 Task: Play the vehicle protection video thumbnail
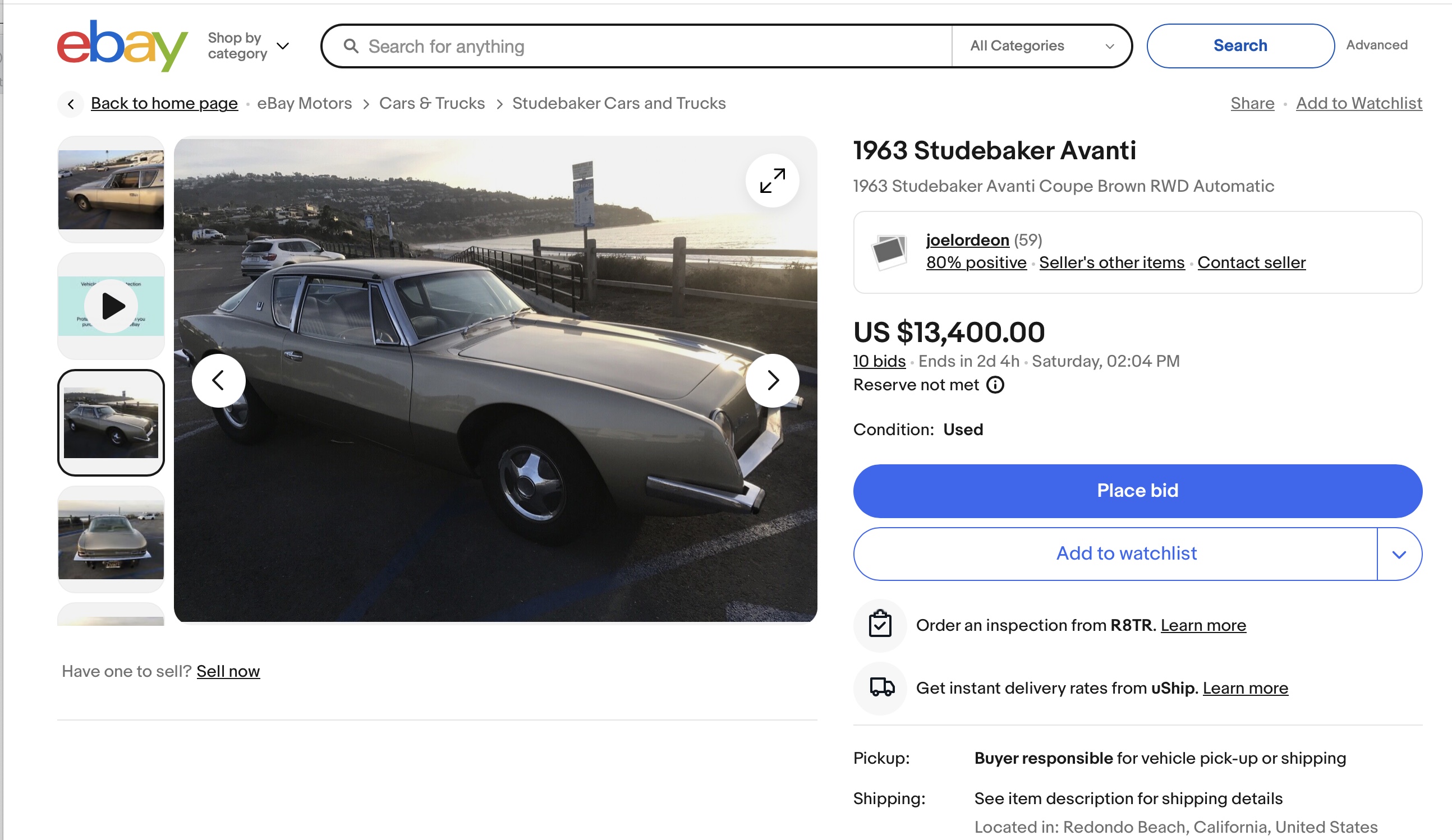[x=111, y=306]
